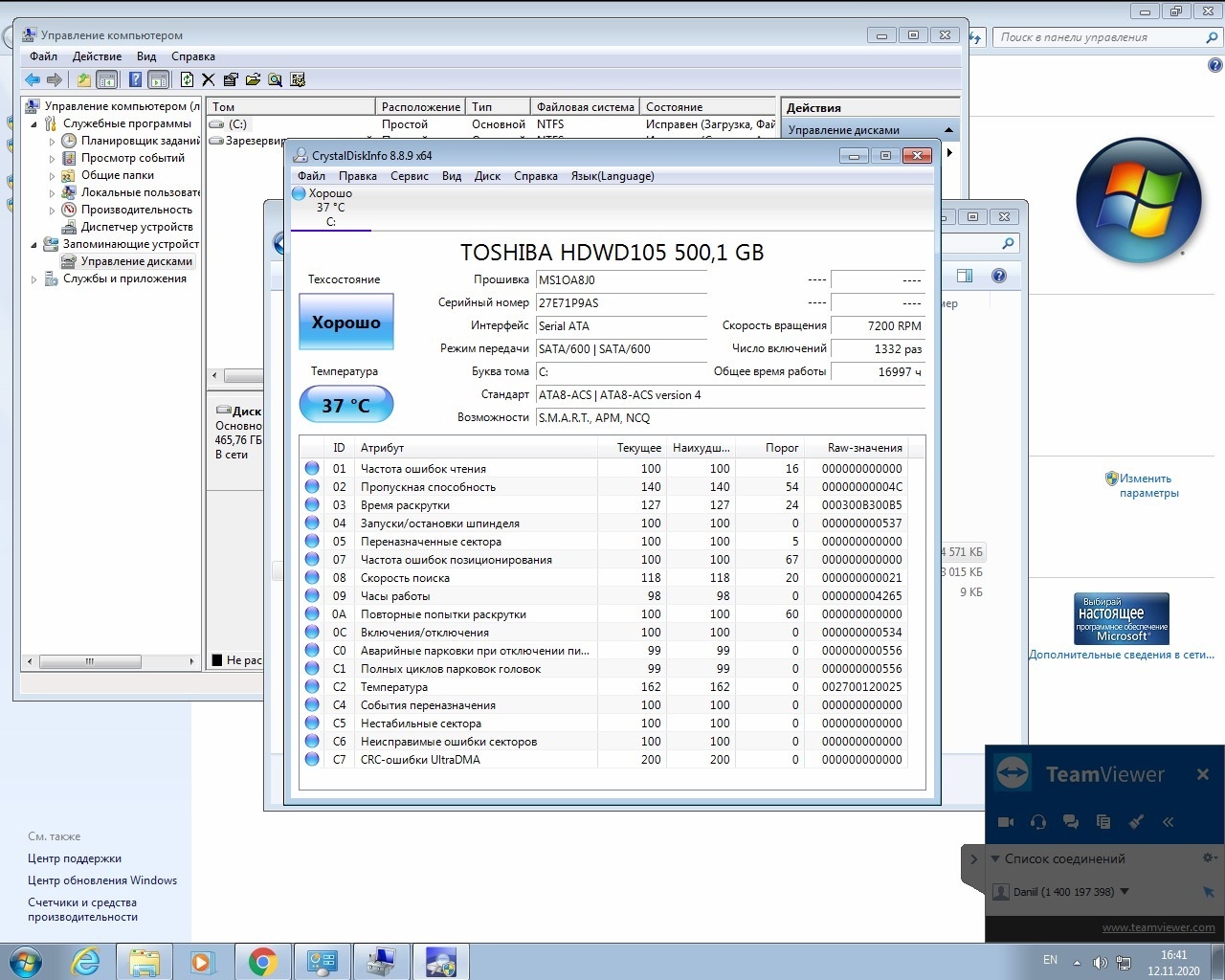The image size is (1225, 980).
Task: Expand Планировщик заданий tree node
Action: tap(53, 141)
